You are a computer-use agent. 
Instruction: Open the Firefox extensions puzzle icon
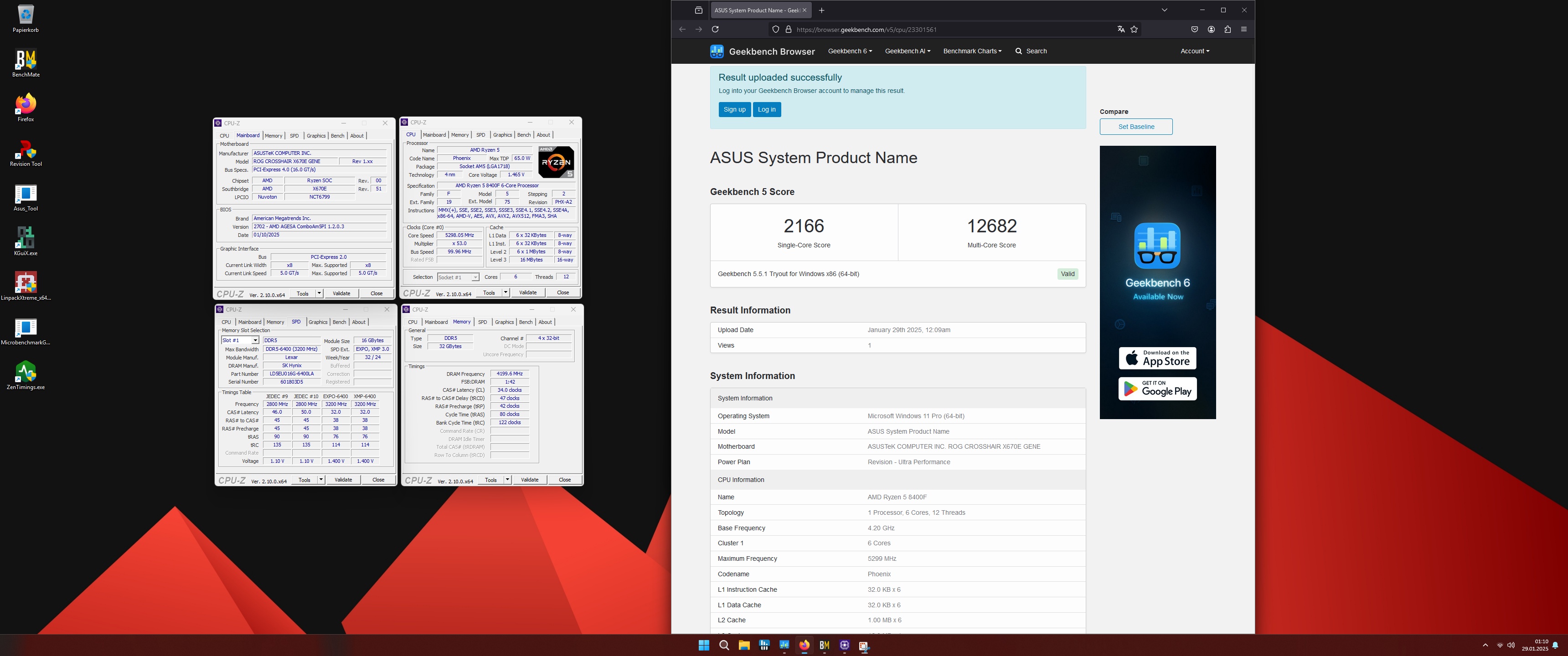[1228, 29]
